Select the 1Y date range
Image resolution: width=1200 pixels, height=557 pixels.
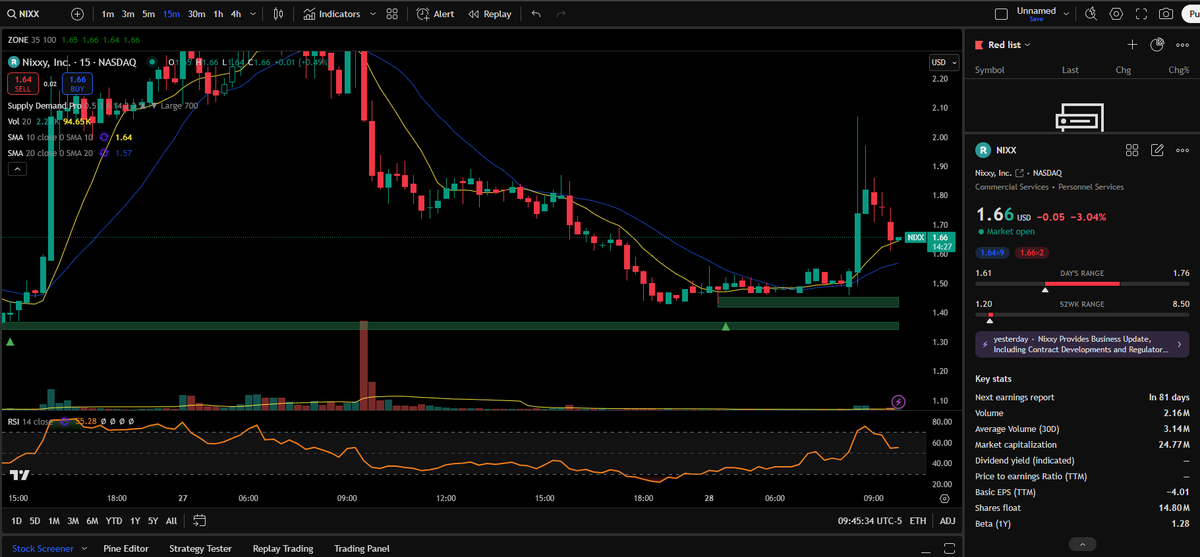135,521
